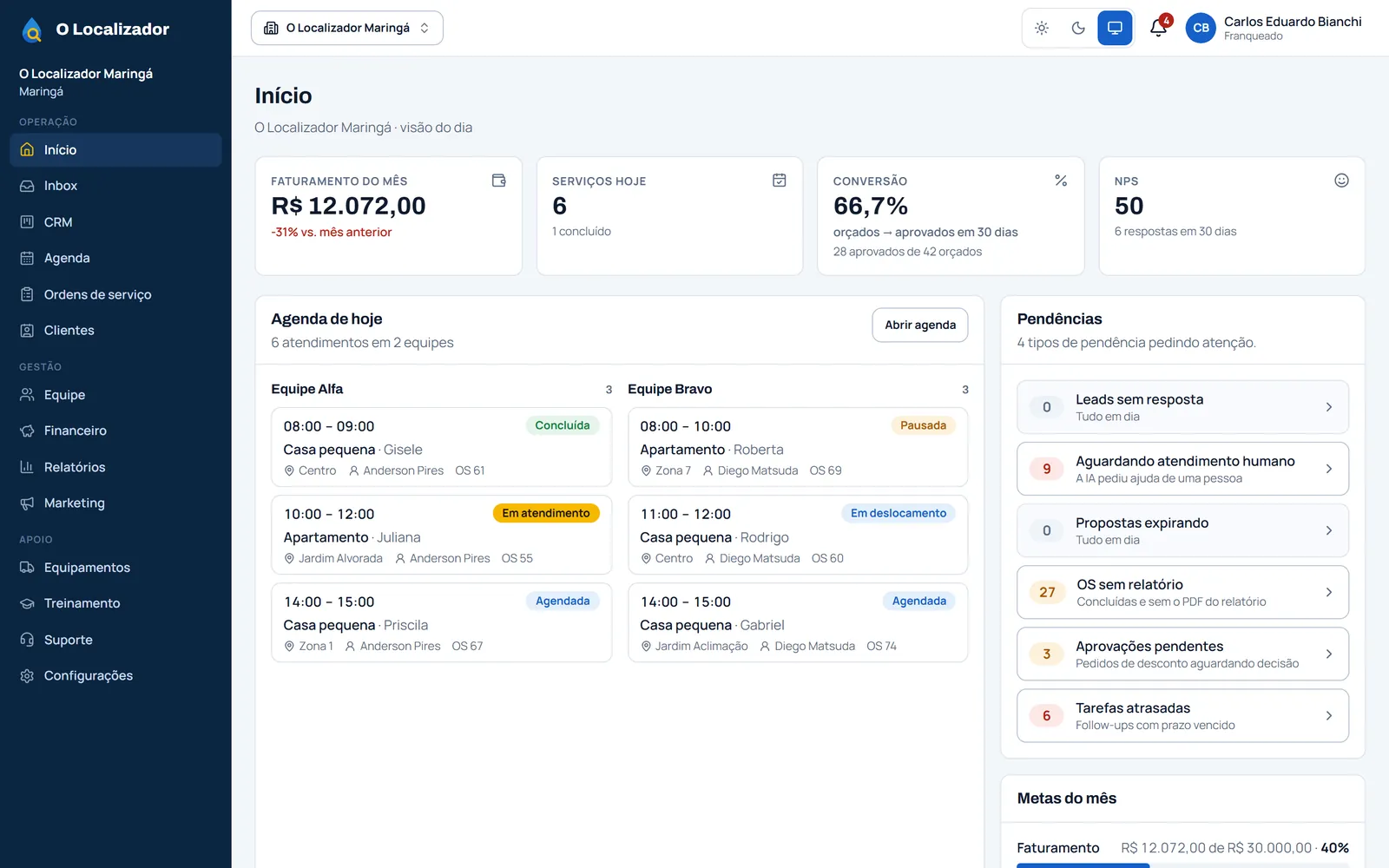The width and height of the screenshot is (1389, 868).
Task: Open Inbox from the sidebar icon
Action: coord(27,186)
